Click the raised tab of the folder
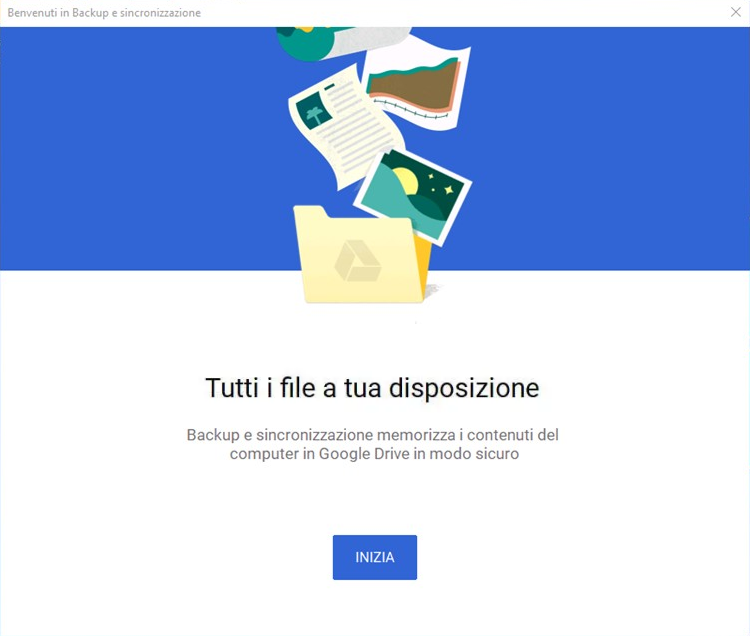This screenshot has width=750, height=636. [310, 212]
